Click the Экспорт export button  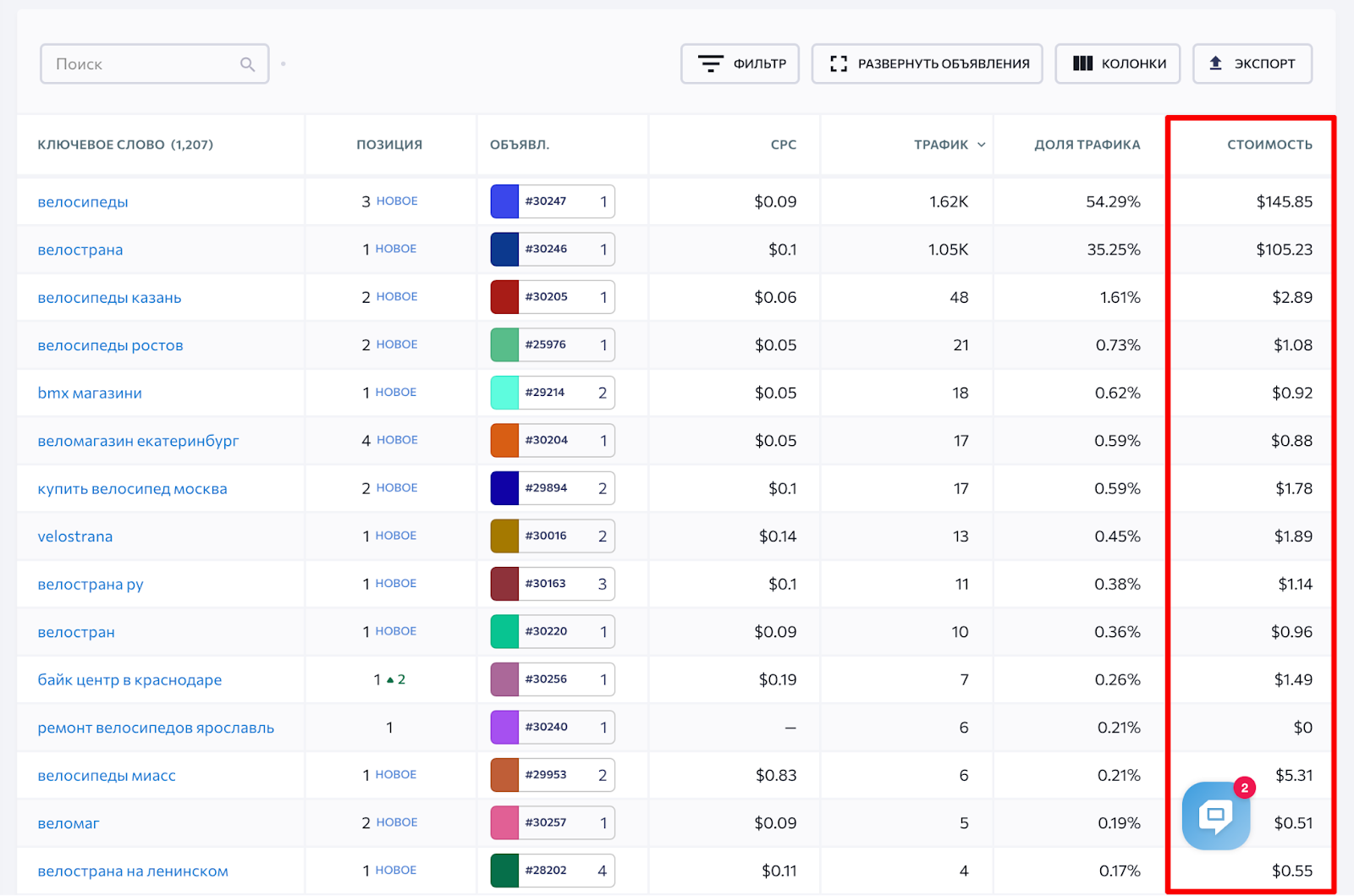[1252, 63]
